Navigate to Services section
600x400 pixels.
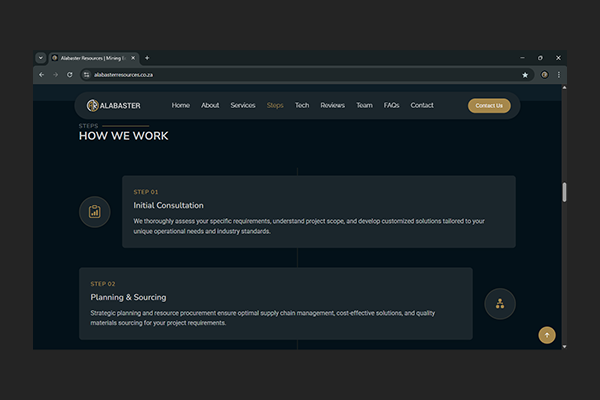243,105
